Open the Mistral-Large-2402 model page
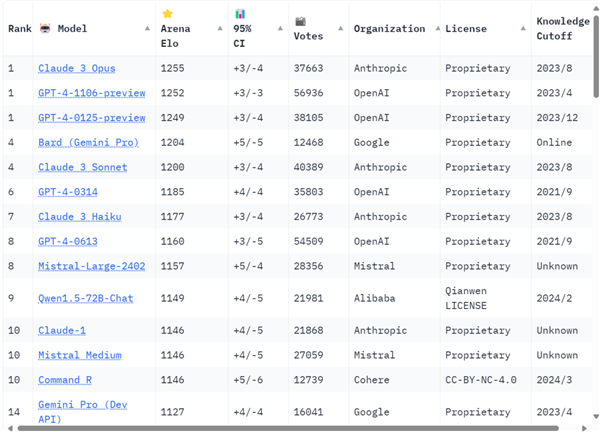This screenshot has width=600, height=432. click(x=91, y=267)
